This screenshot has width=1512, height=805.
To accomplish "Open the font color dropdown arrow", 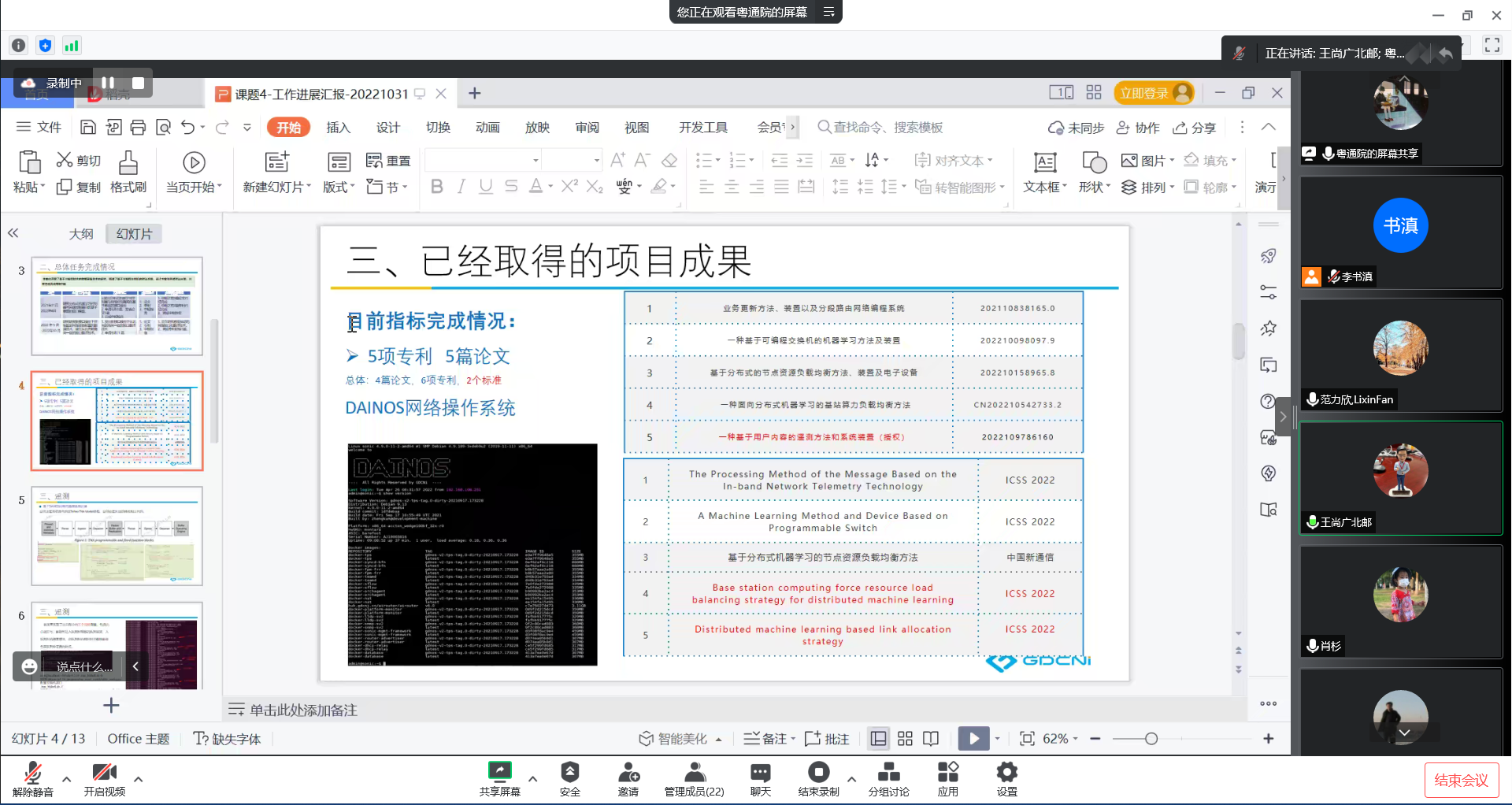I will pyautogui.click(x=550, y=187).
